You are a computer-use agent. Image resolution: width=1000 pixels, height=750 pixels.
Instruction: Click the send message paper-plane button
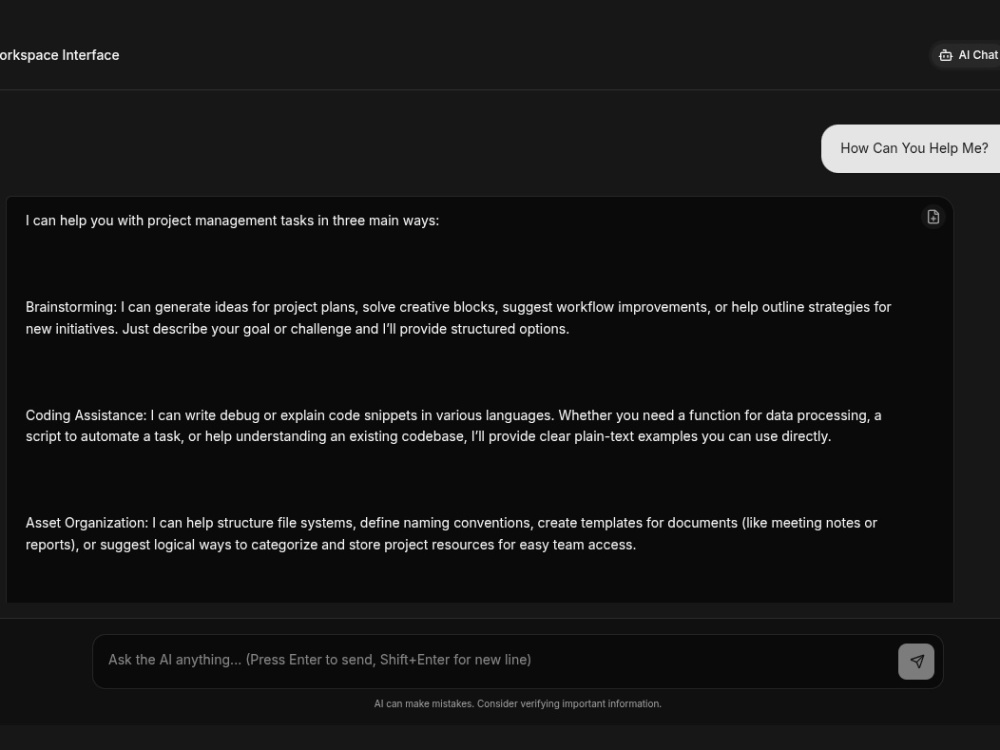tap(916, 661)
